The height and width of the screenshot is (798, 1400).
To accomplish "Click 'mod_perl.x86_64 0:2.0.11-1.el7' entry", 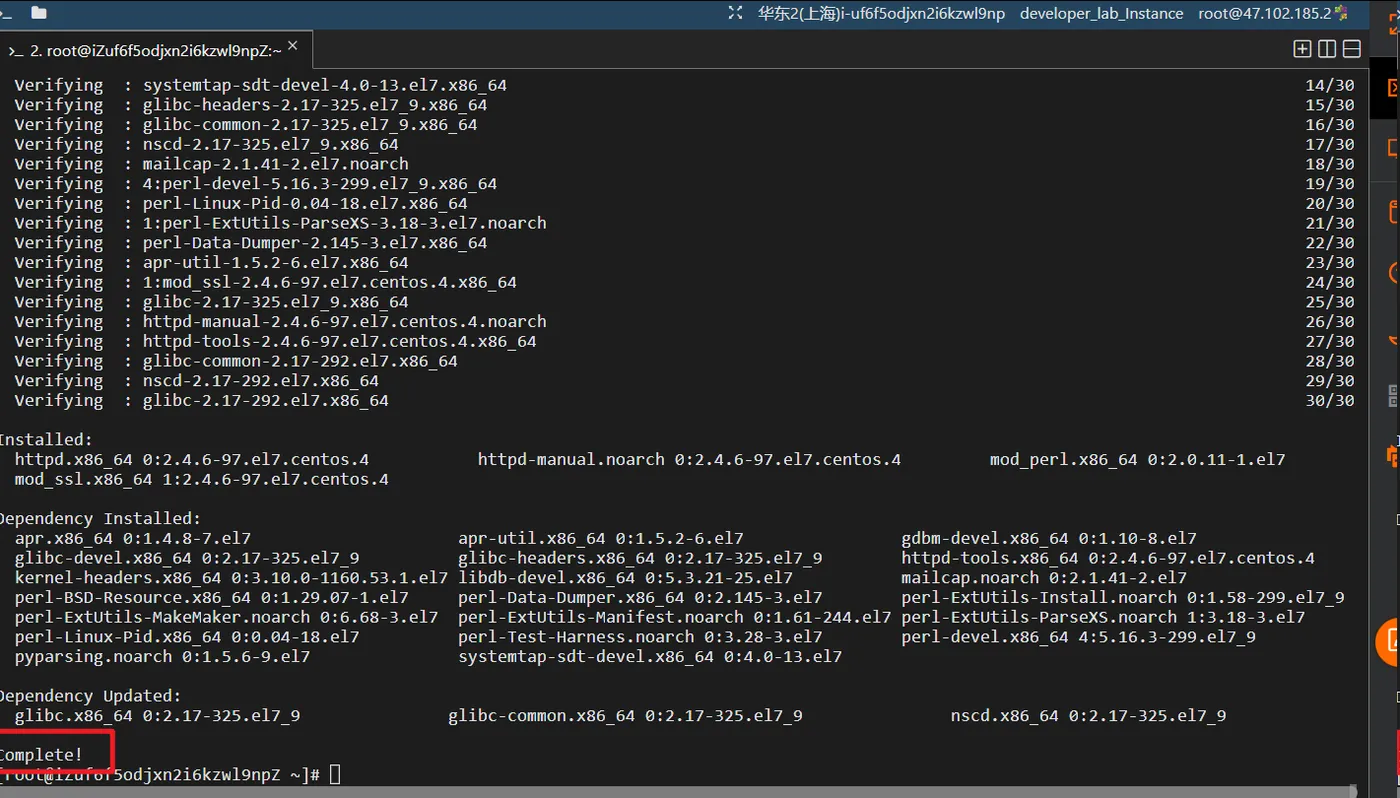I will [x=1137, y=460].
